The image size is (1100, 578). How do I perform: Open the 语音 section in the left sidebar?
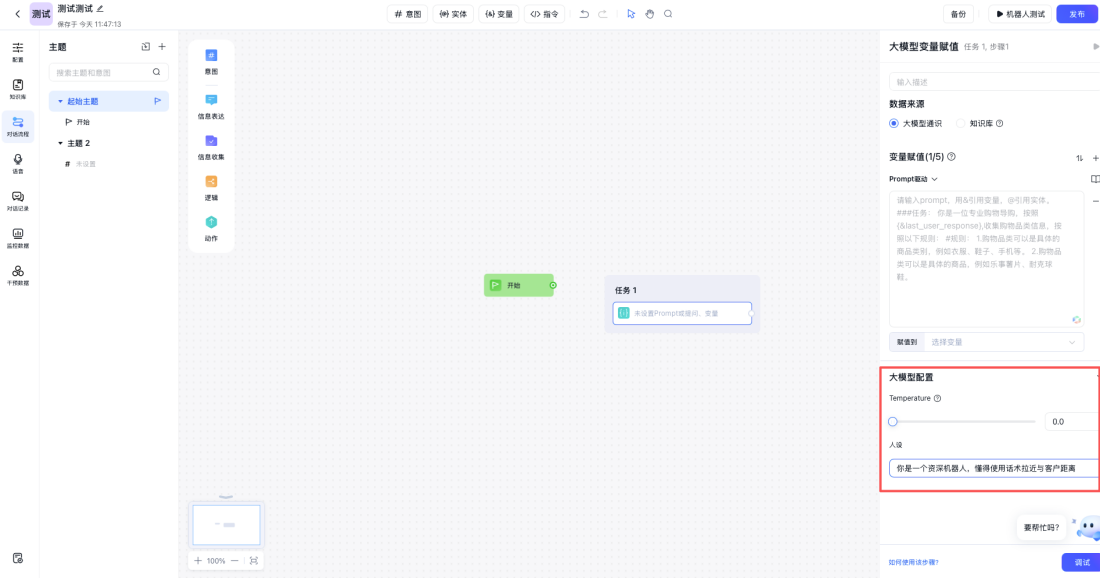pyautogui.click(x=18, y=163)
